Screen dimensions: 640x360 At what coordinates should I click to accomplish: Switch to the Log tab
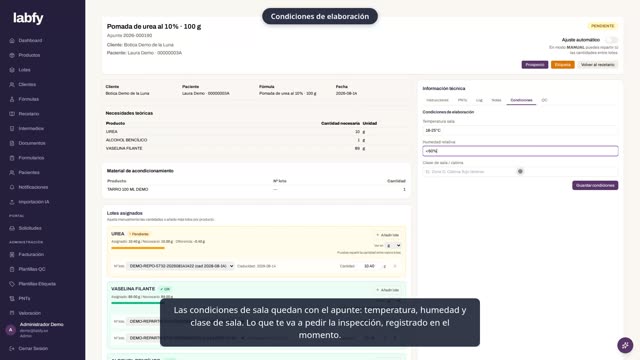point(479,100)
